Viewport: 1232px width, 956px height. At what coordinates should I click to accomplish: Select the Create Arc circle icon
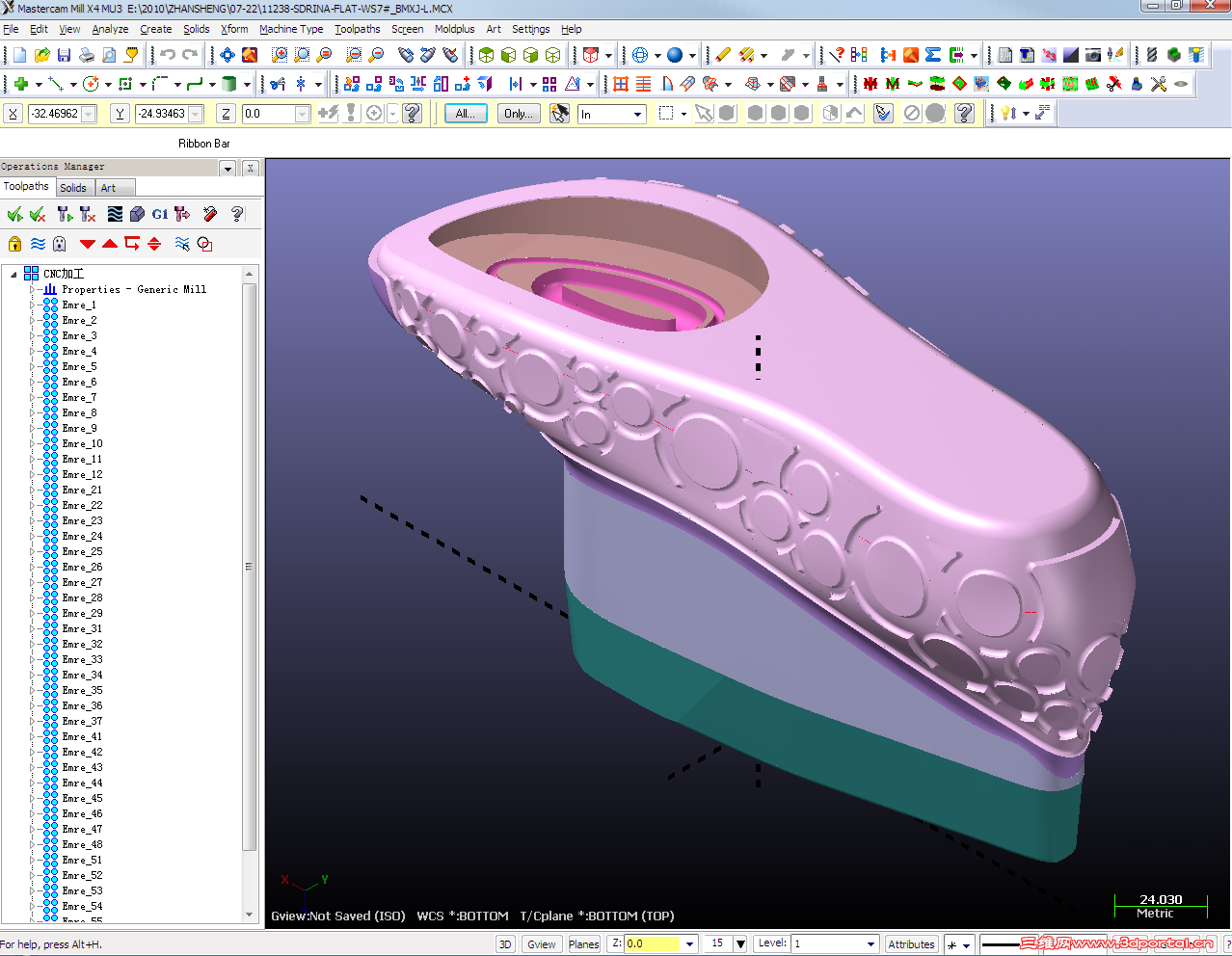[91, 84]
